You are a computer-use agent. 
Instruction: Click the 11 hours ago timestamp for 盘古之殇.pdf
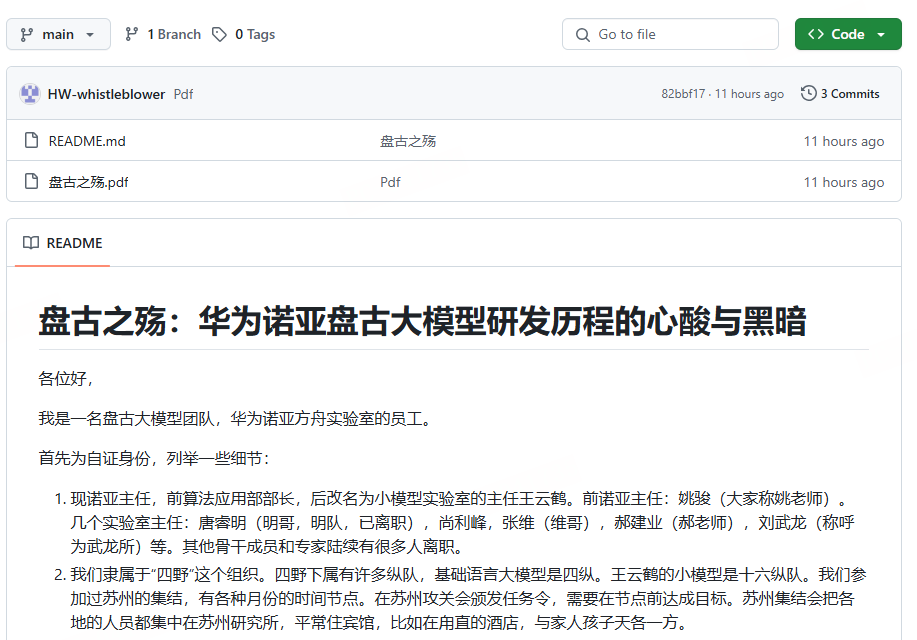[844, 182]
